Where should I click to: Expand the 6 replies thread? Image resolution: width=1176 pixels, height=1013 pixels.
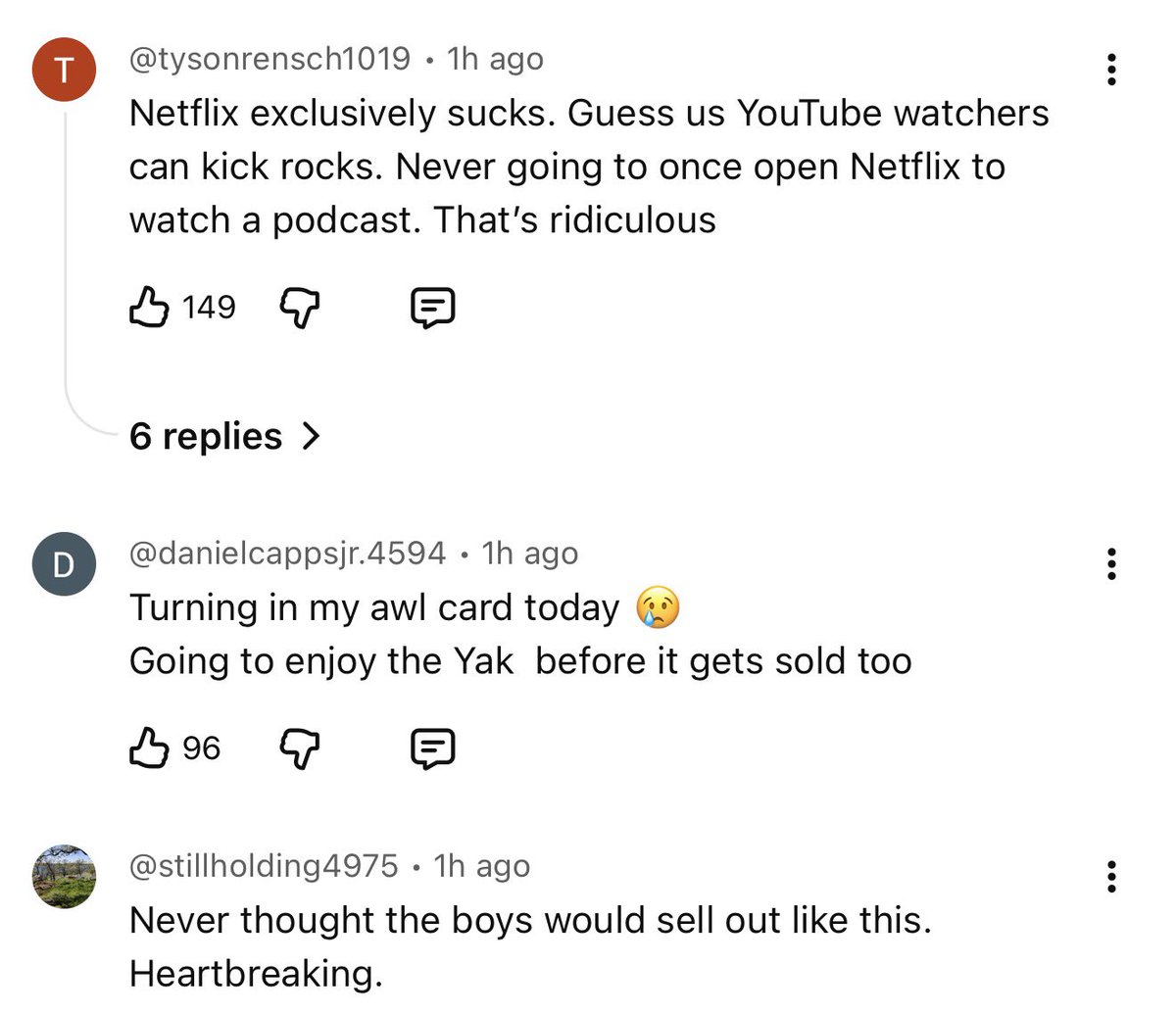point(206,436)
